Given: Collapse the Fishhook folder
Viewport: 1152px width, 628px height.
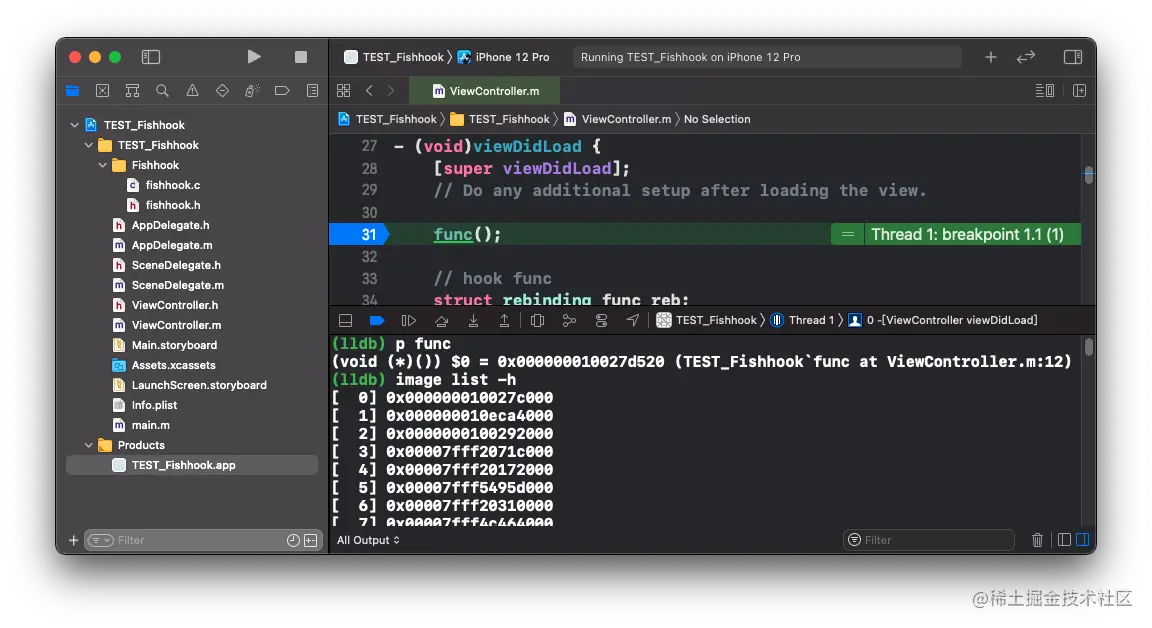Looking at the screenshot, I should click(102, 165).
